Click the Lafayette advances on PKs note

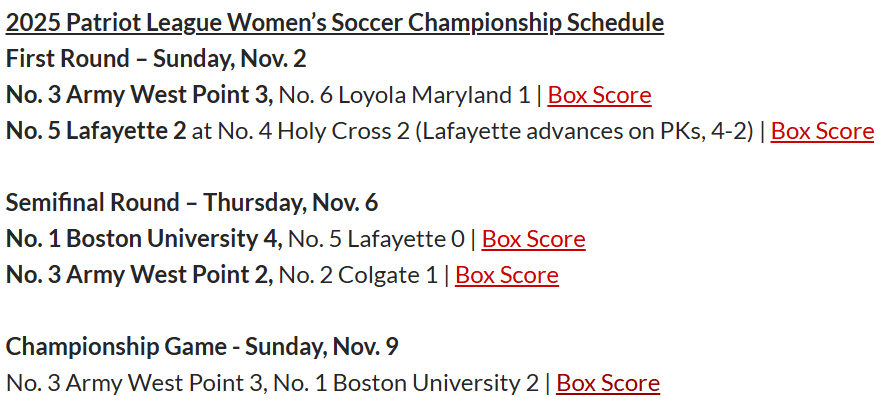[x=571, y=131]
